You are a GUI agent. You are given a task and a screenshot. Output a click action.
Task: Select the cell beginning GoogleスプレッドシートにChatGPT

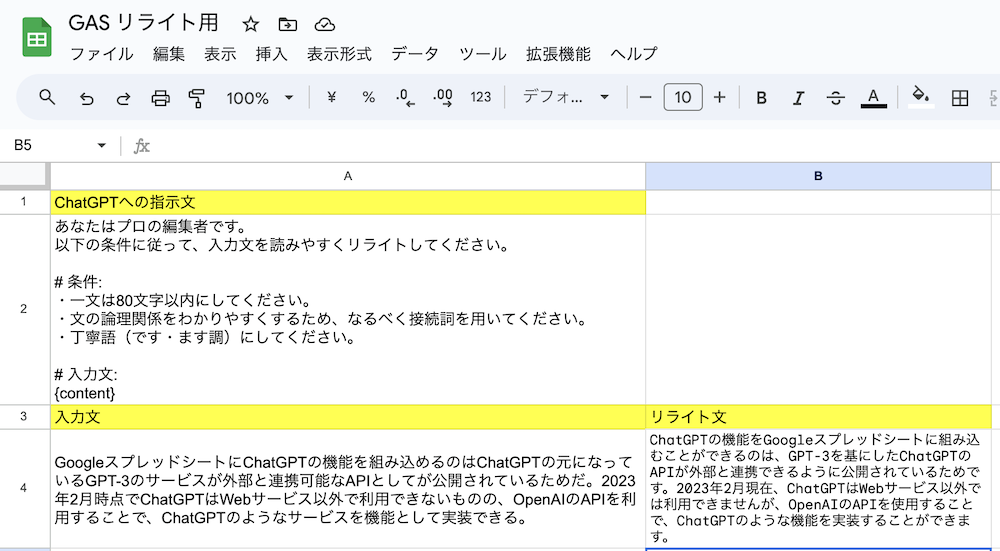(348, 488)
